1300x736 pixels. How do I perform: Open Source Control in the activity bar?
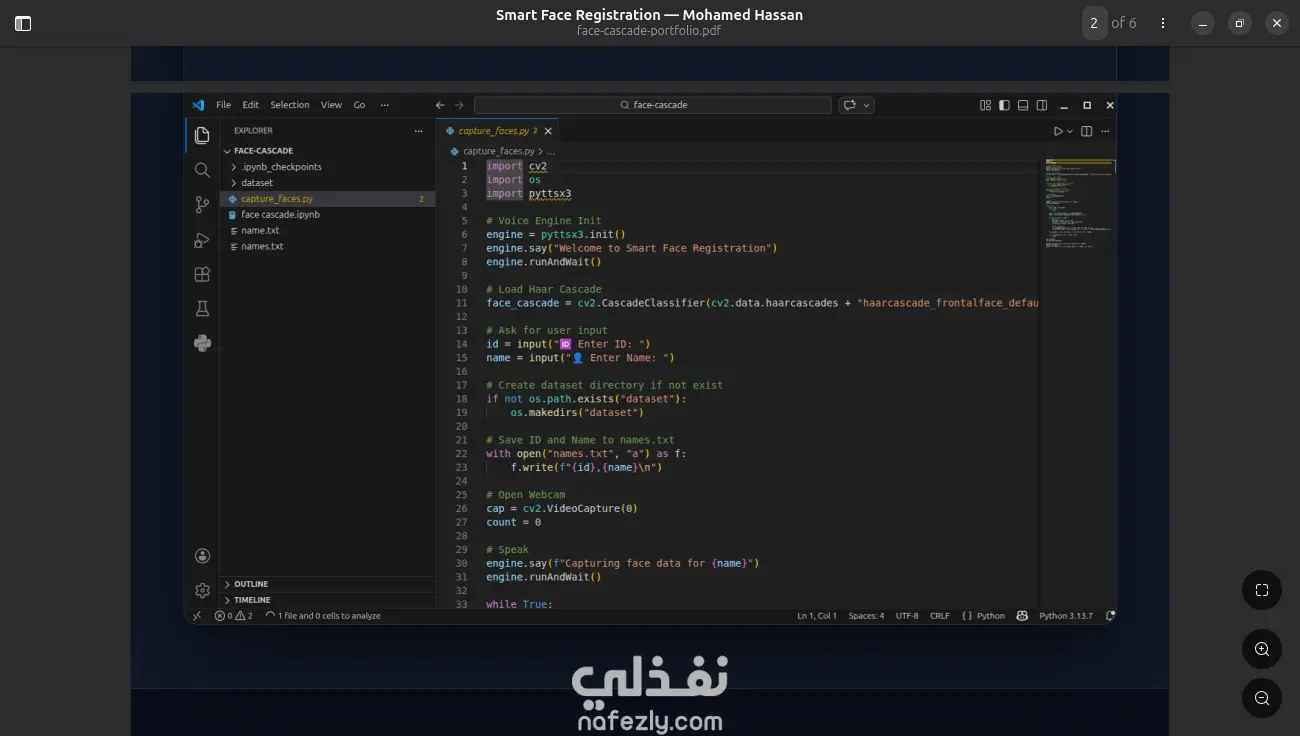(x=202, y=205)
